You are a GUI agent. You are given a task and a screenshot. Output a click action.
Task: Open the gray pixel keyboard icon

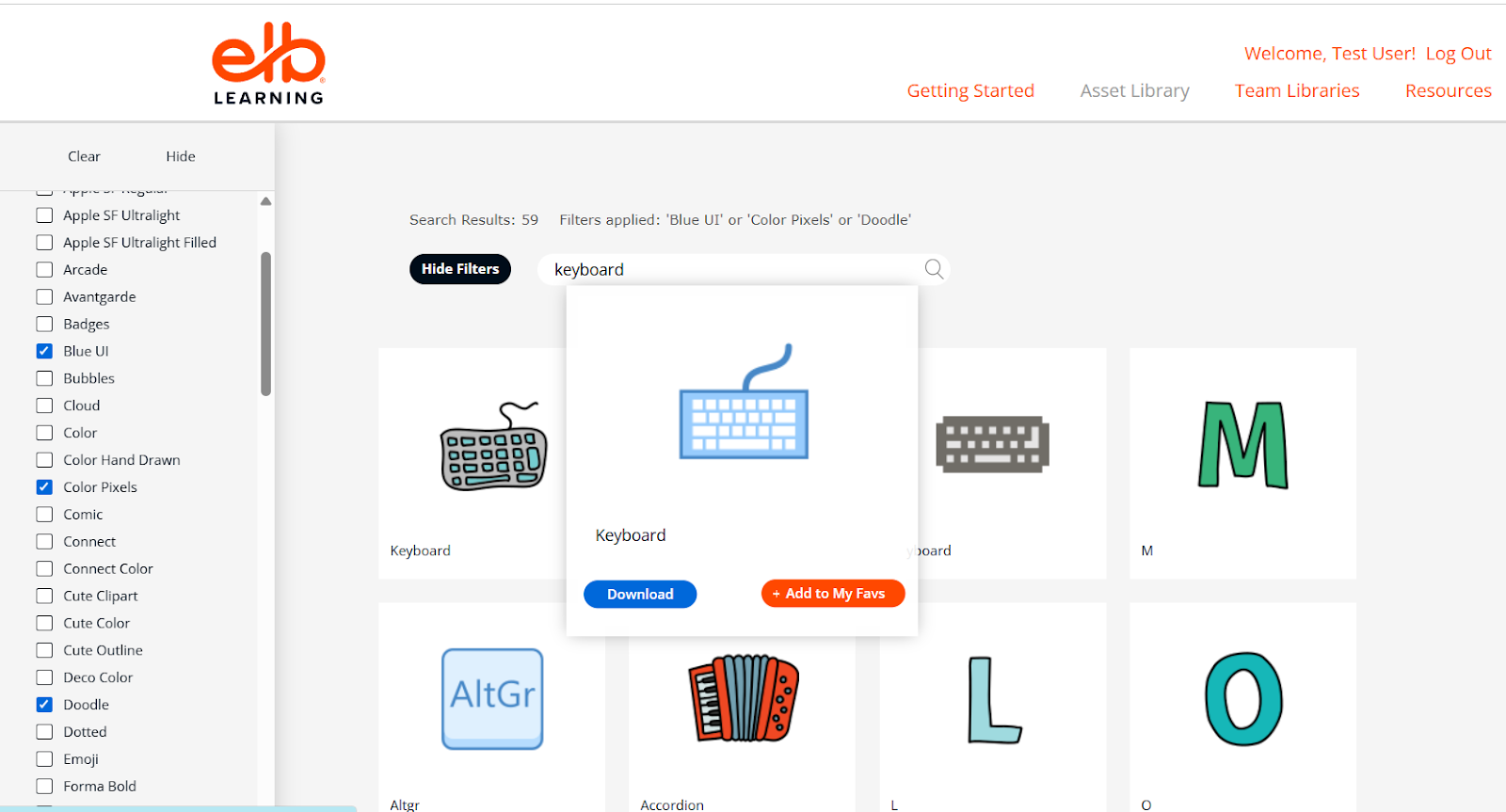(992, 444)
